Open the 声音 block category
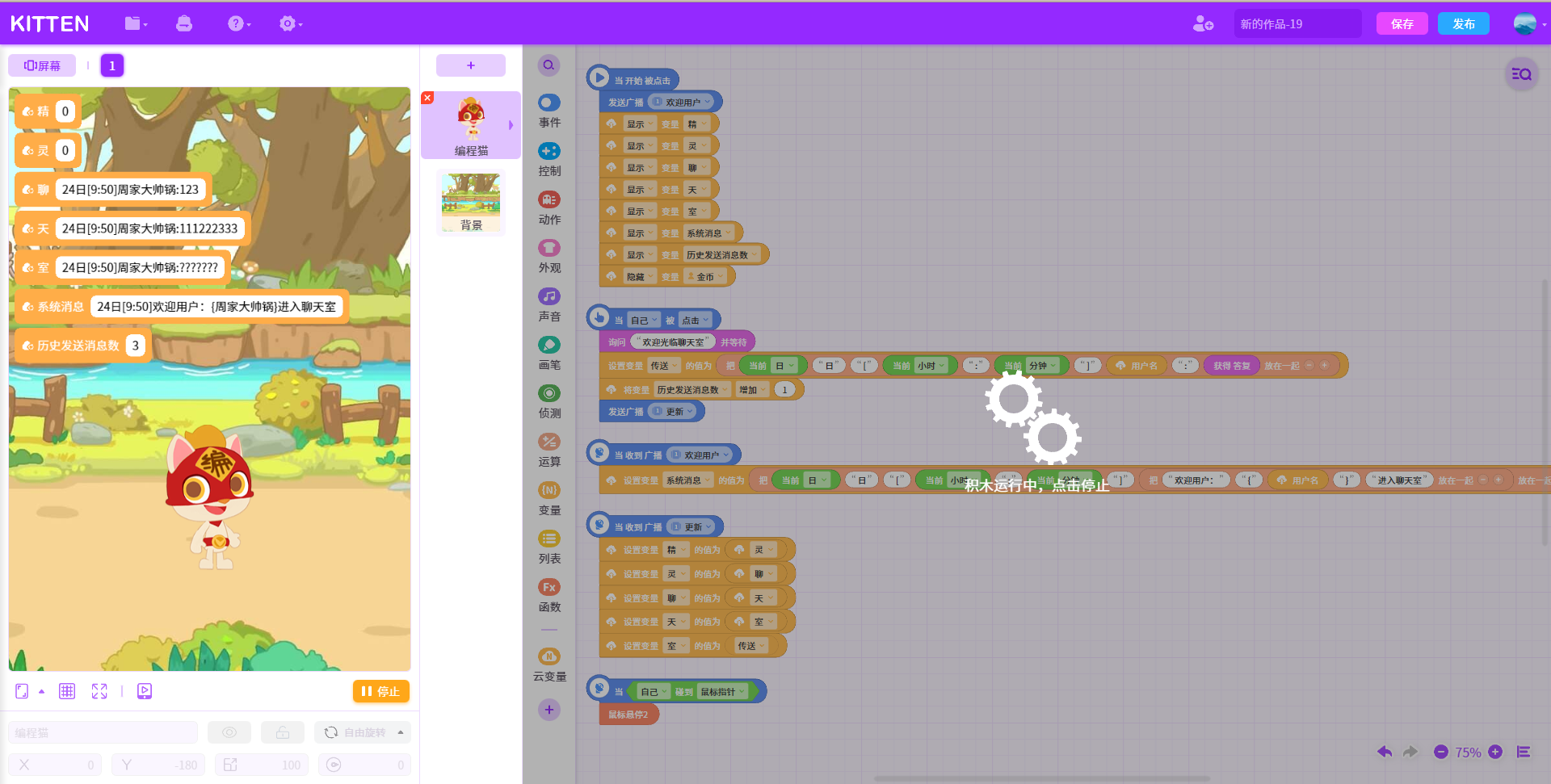 point(549,305)
